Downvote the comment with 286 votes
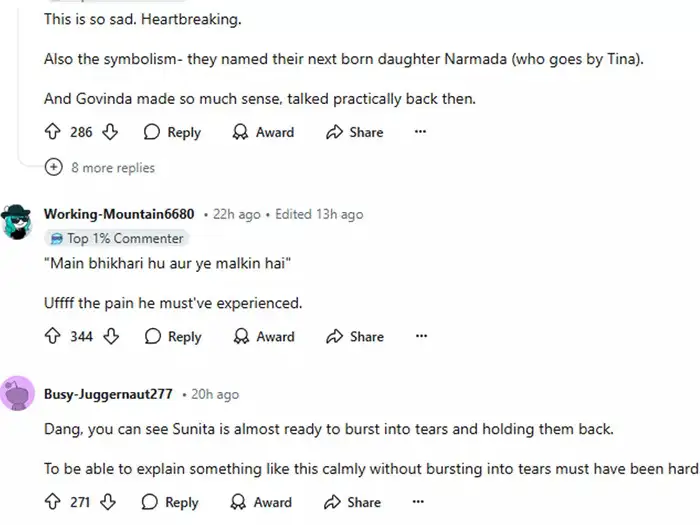The height and width of the screenshot is (525, 700). 112,132
